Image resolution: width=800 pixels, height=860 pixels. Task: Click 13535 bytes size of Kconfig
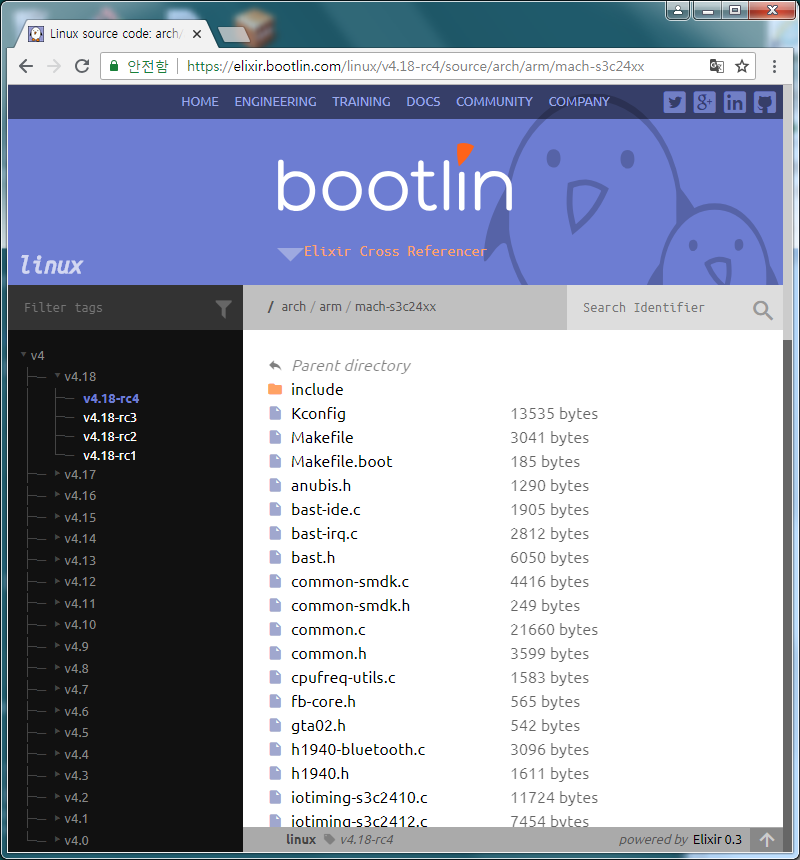(554, 414)
